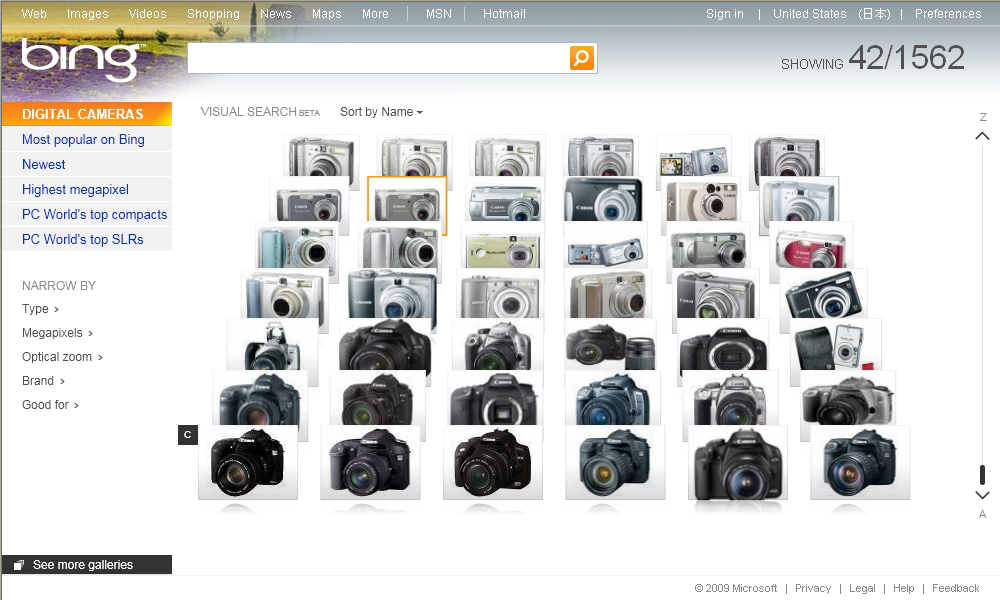Click the Legal footer link
The image size is (1000, 600).
[862, 588]
